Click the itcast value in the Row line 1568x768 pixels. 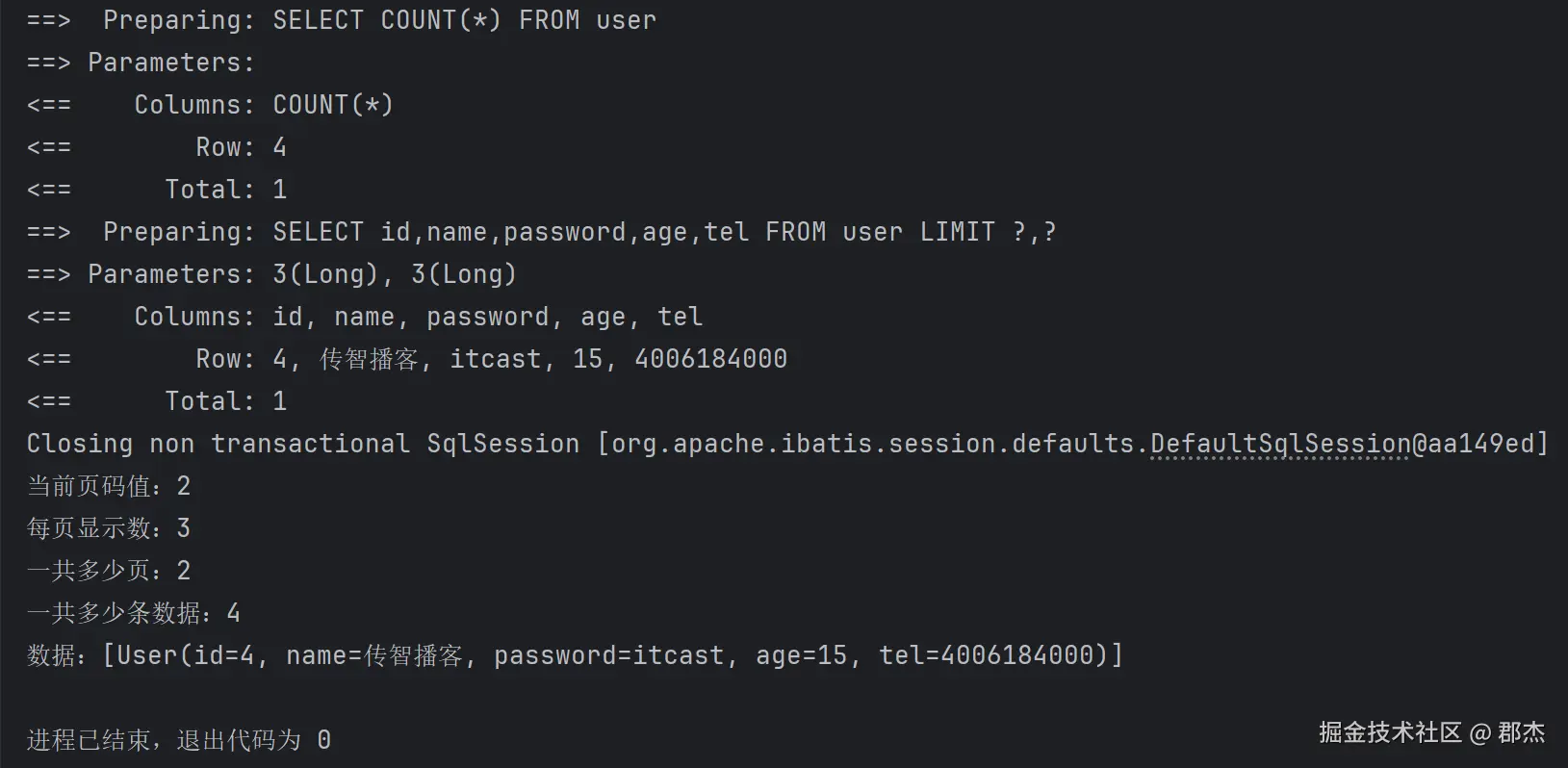[496, 359]
